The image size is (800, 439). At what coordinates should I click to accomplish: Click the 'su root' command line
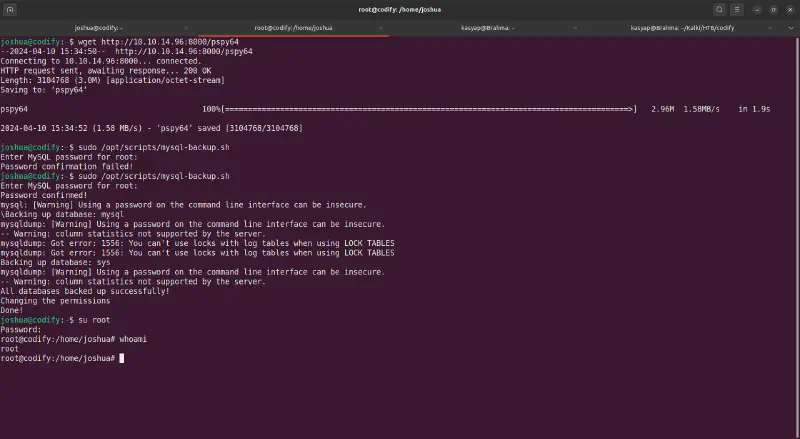(x=86, y=319)
